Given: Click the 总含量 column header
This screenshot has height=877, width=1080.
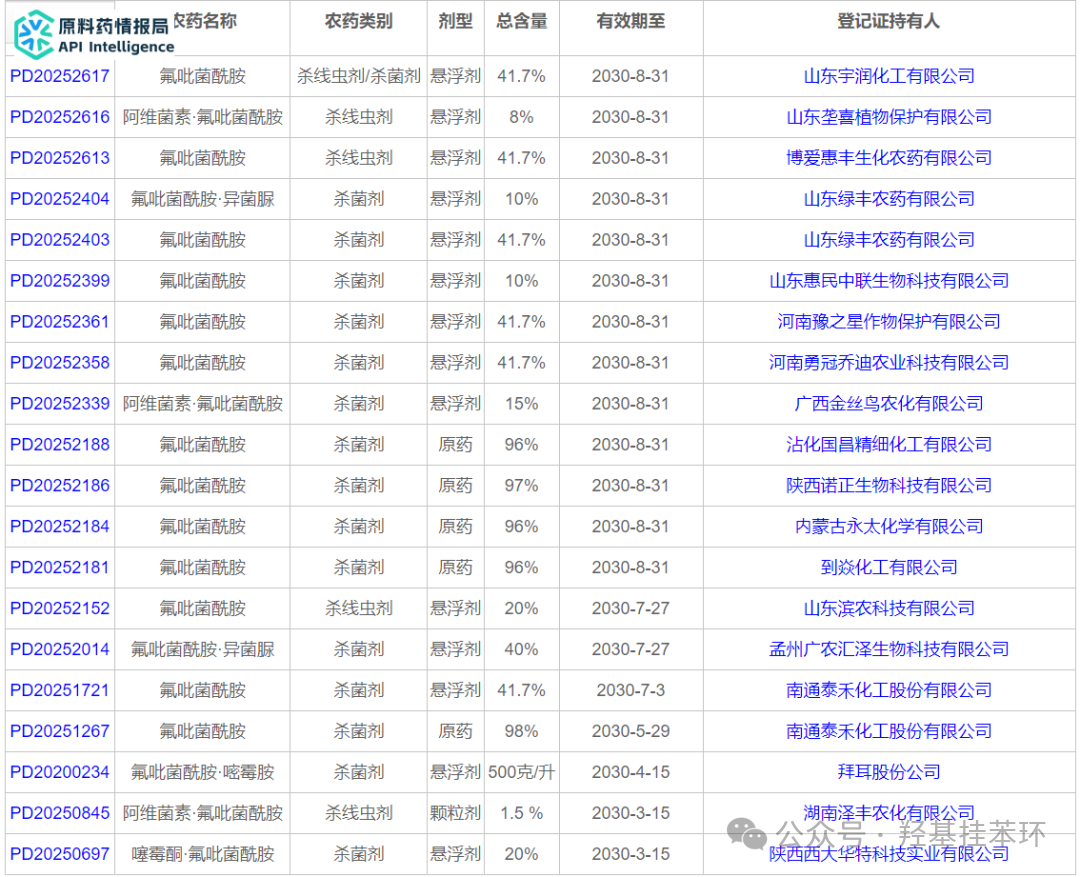Looking at the screenshot, I should point(521,21).
